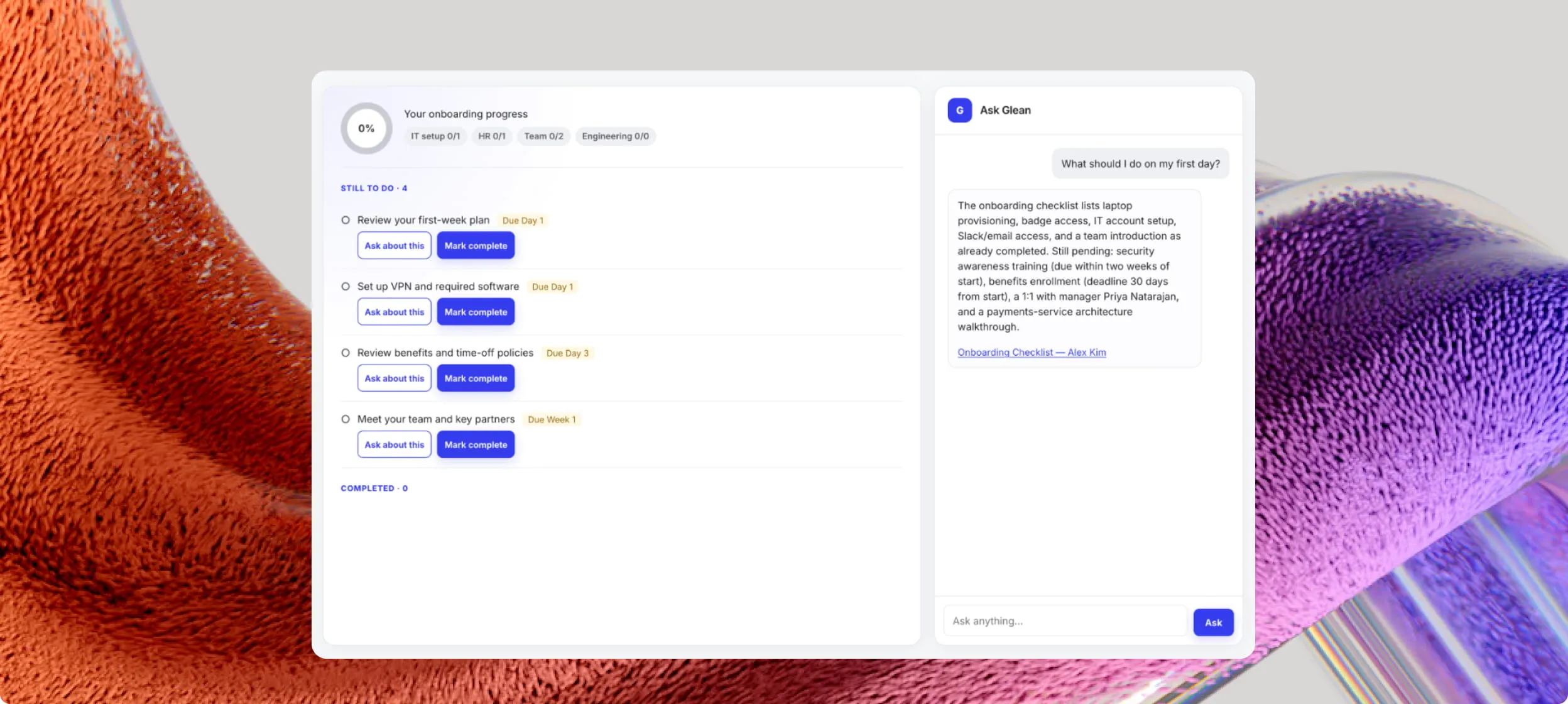Image resolution: width=1568 pixels, height=704 pixels.
Task: Click the What should I do on my first day message
Action: point(1141,164)
